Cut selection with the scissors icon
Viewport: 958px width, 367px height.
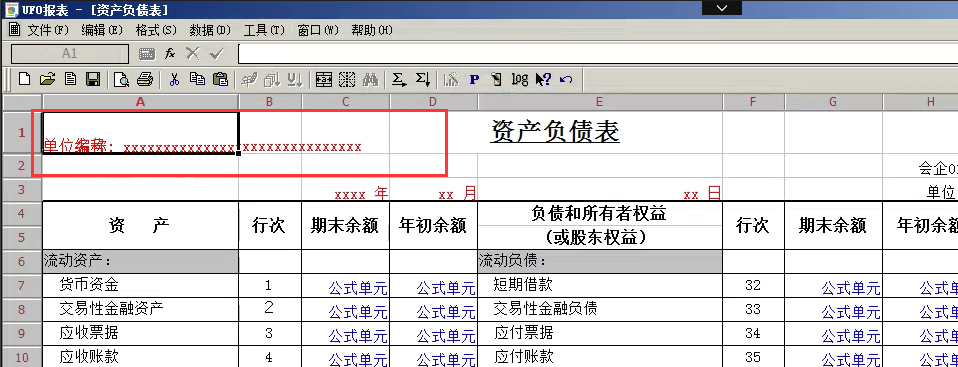[174, 79]
